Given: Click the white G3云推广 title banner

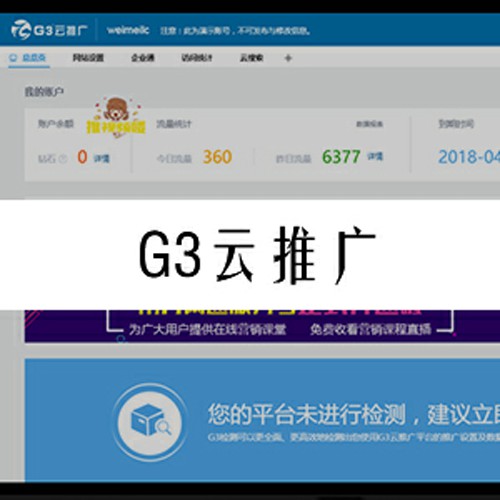Looking at the screenshot, I should (250, 255).
